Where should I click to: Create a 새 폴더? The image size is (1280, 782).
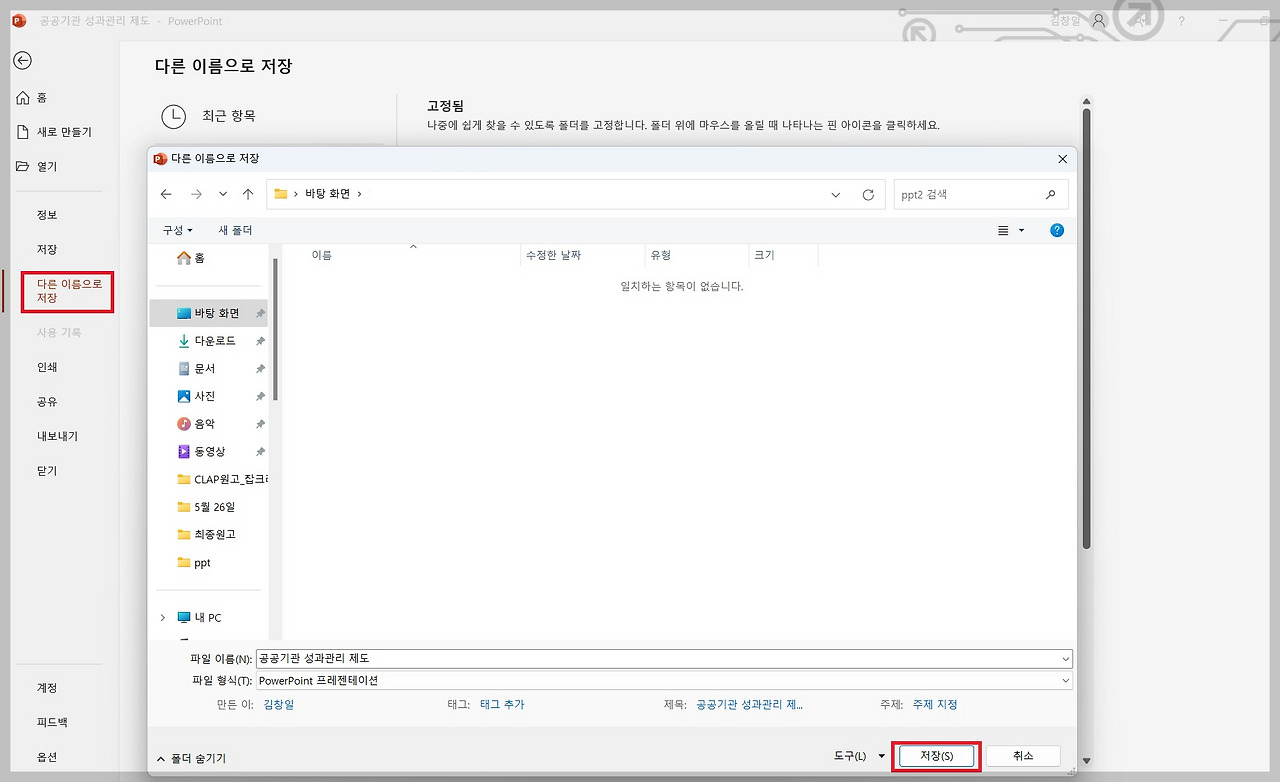click(x=235, y=230)
